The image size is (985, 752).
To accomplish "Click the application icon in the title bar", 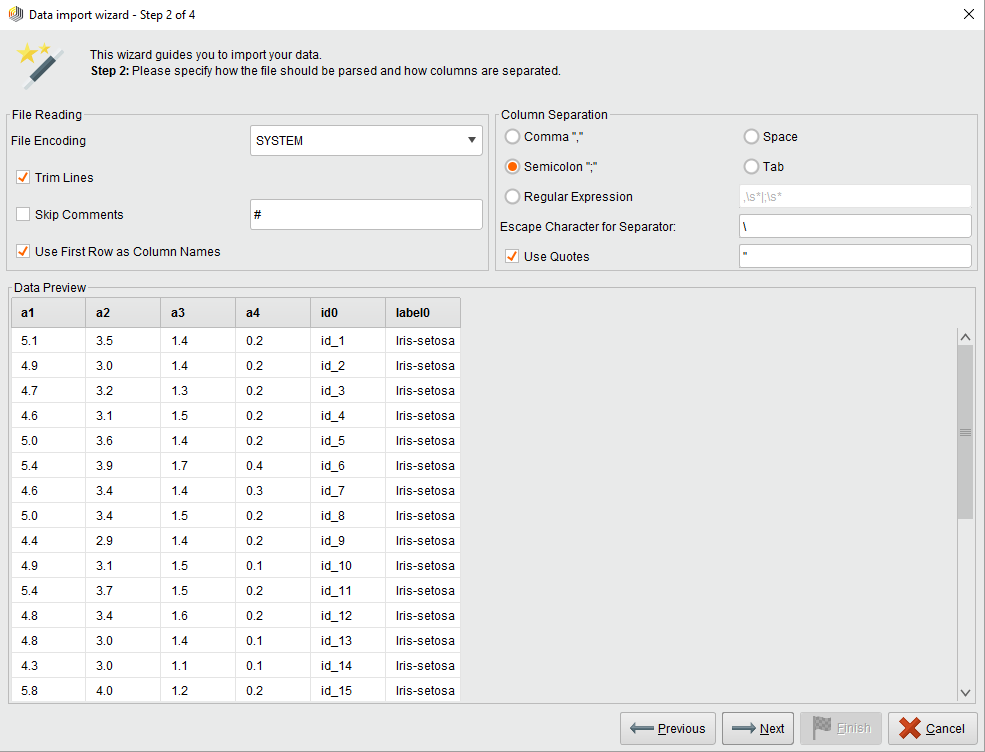I will [x=14, y=14].
